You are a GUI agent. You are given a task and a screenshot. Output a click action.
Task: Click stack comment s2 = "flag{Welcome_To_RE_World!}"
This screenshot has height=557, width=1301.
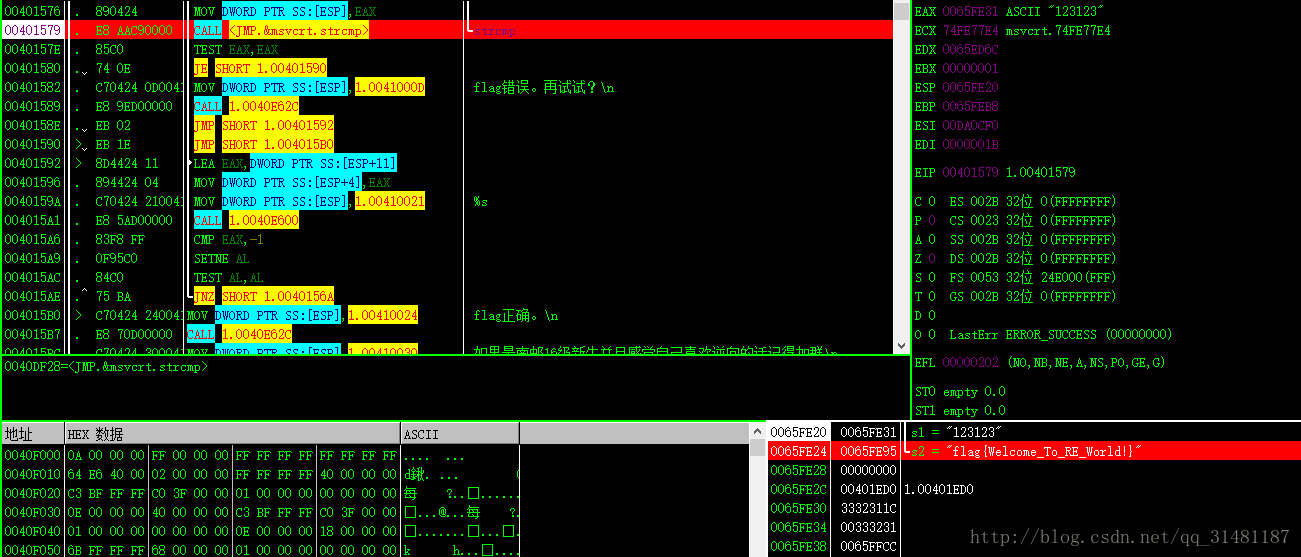1025,451
